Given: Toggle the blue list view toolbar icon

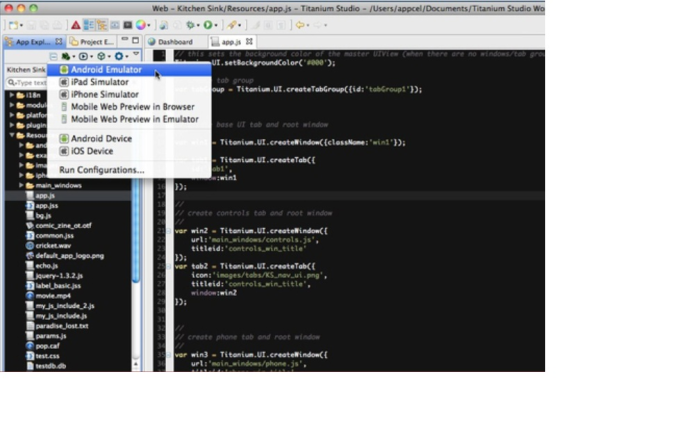Looking at the screenshot, I should (89, 25).
